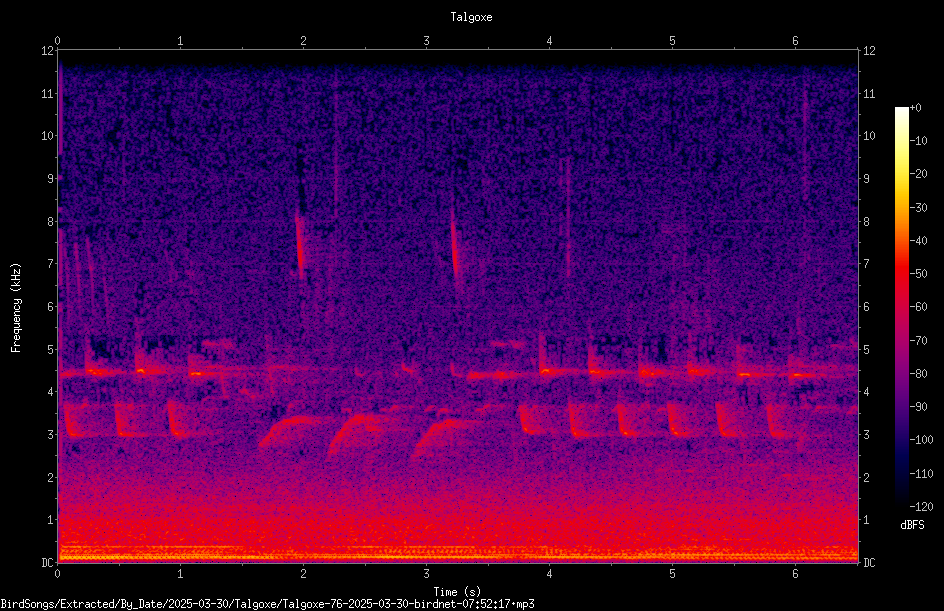Image resolution: width=944 pixels, height=611 pixels.
Task: Click the '5' tick on the top time axis
Action: 672,41
